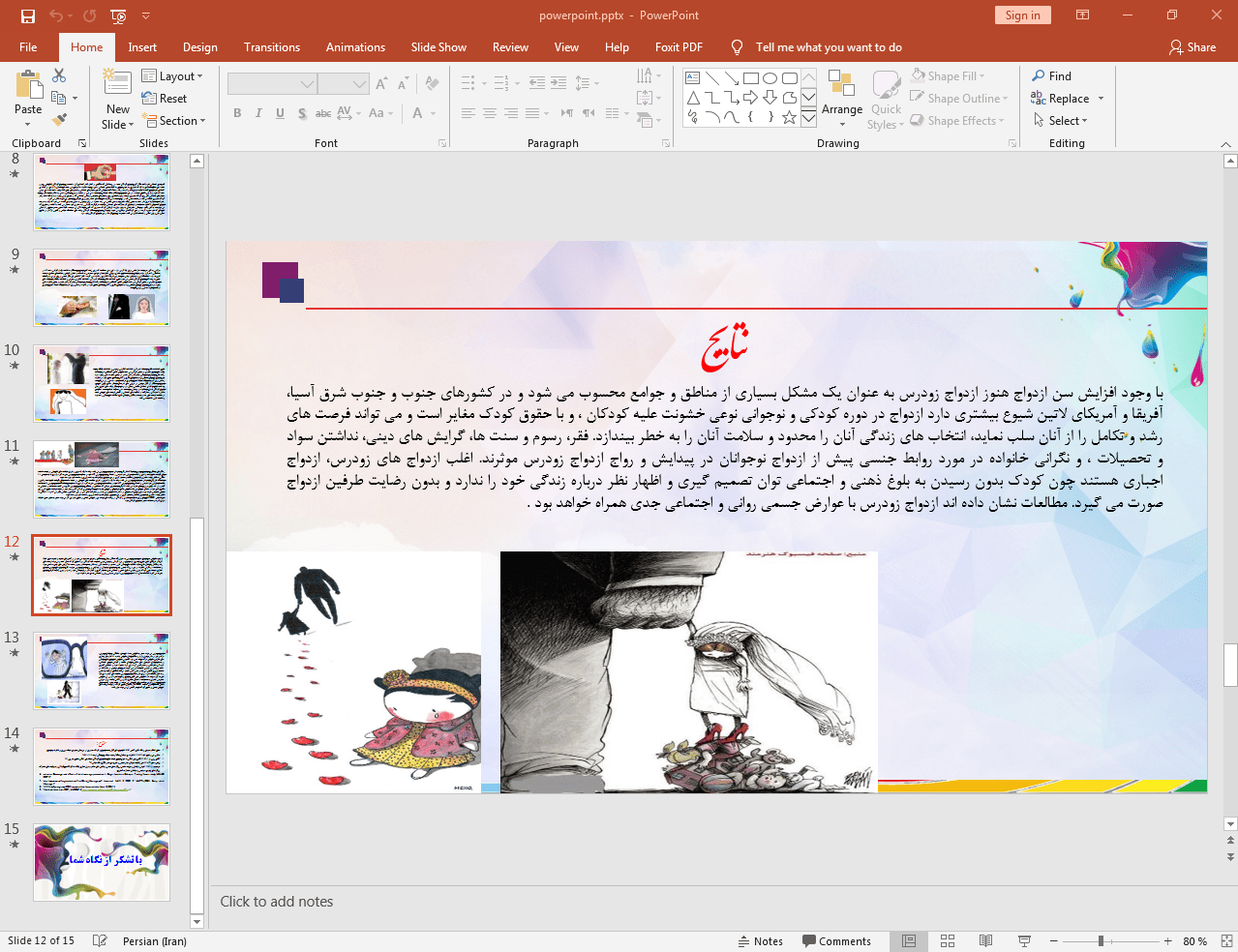This screenshot has width=1238, height=952.
Task: Click zoom out minus button
Action: click(1054, 941)
